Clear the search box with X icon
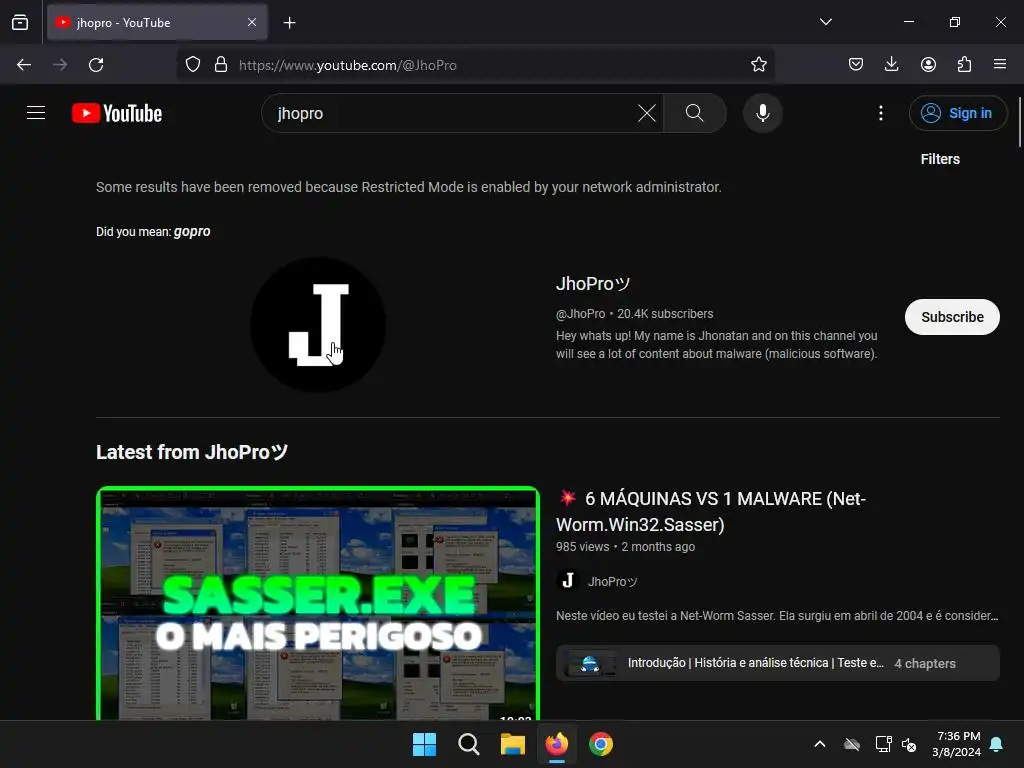 [x=647, y=113]
